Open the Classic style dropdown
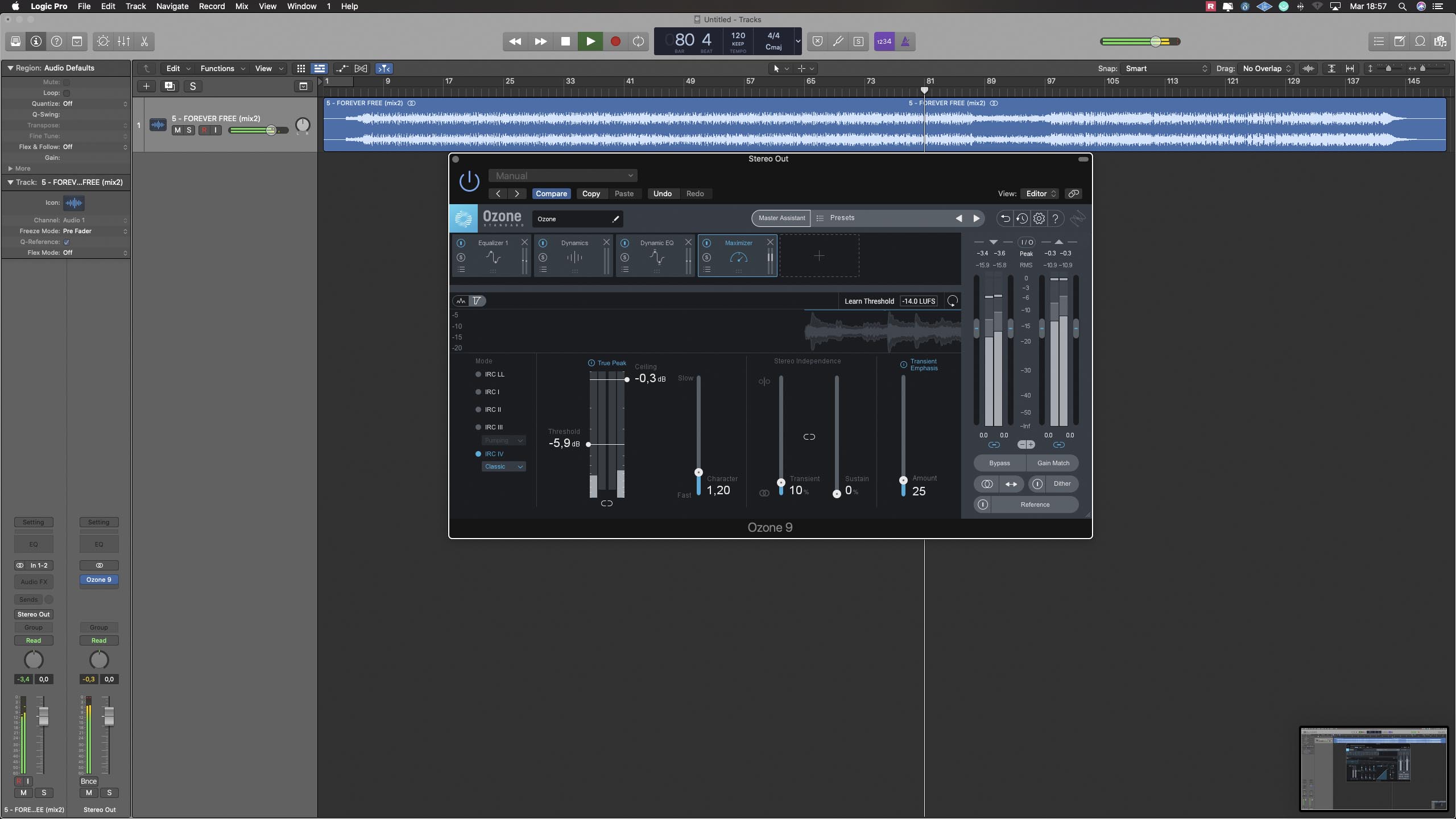 [503, 466]
